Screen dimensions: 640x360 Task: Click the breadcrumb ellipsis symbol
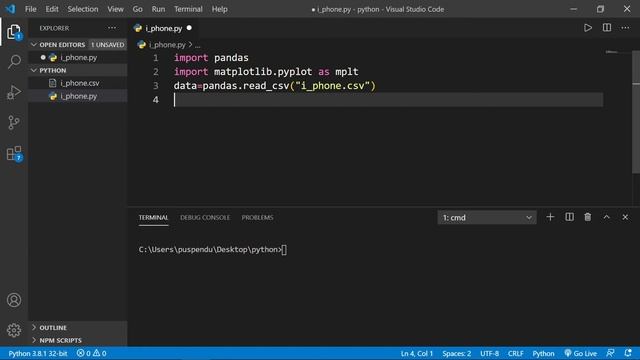198,45
